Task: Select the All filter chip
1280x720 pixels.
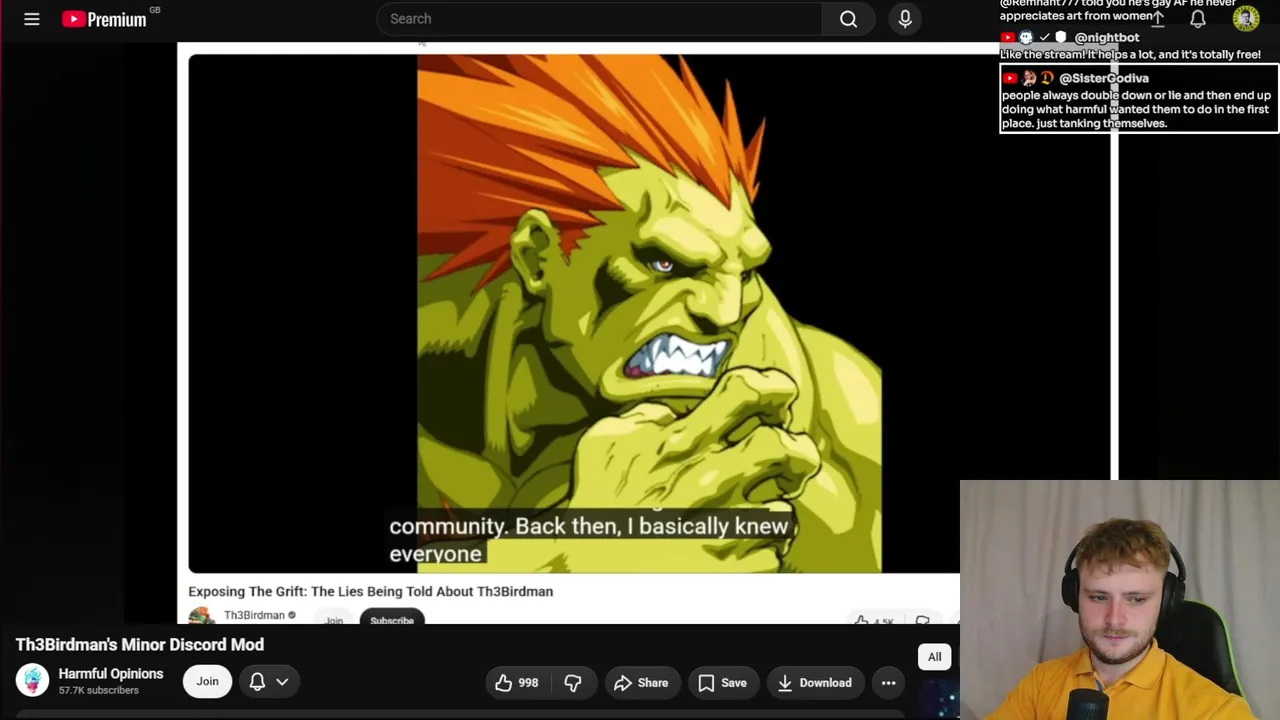Action: pyautogui.click(x=934, y=657)
